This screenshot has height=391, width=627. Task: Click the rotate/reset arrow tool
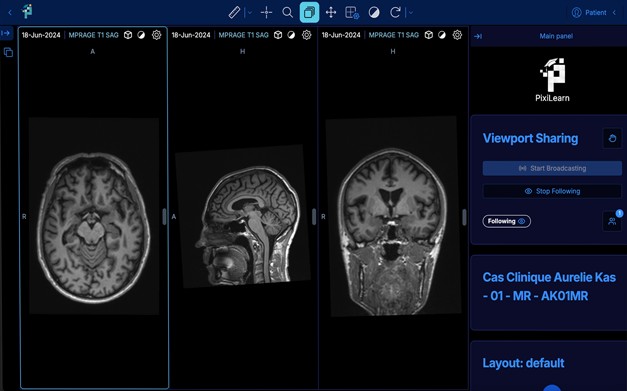(395, 12)
